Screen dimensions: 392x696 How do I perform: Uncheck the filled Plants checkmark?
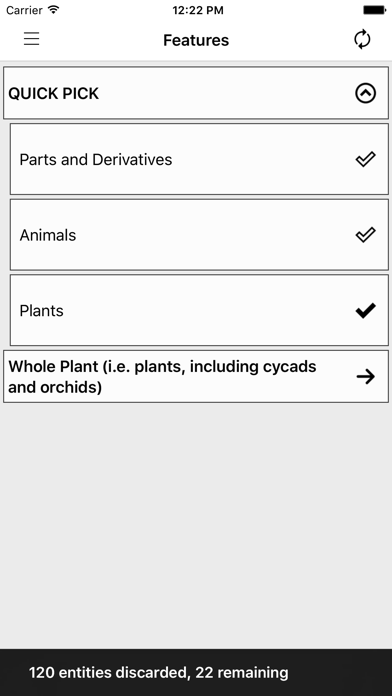pos(365,310)
